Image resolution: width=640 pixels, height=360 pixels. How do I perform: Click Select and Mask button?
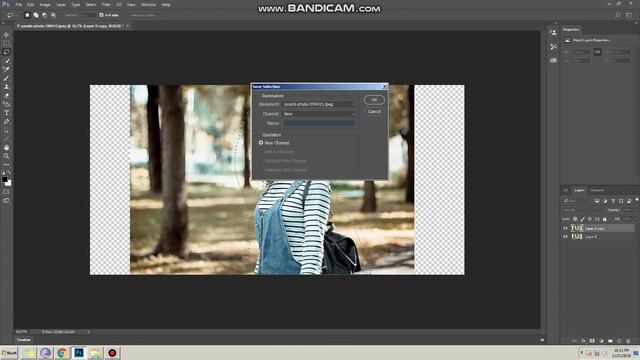click(143, 15)
